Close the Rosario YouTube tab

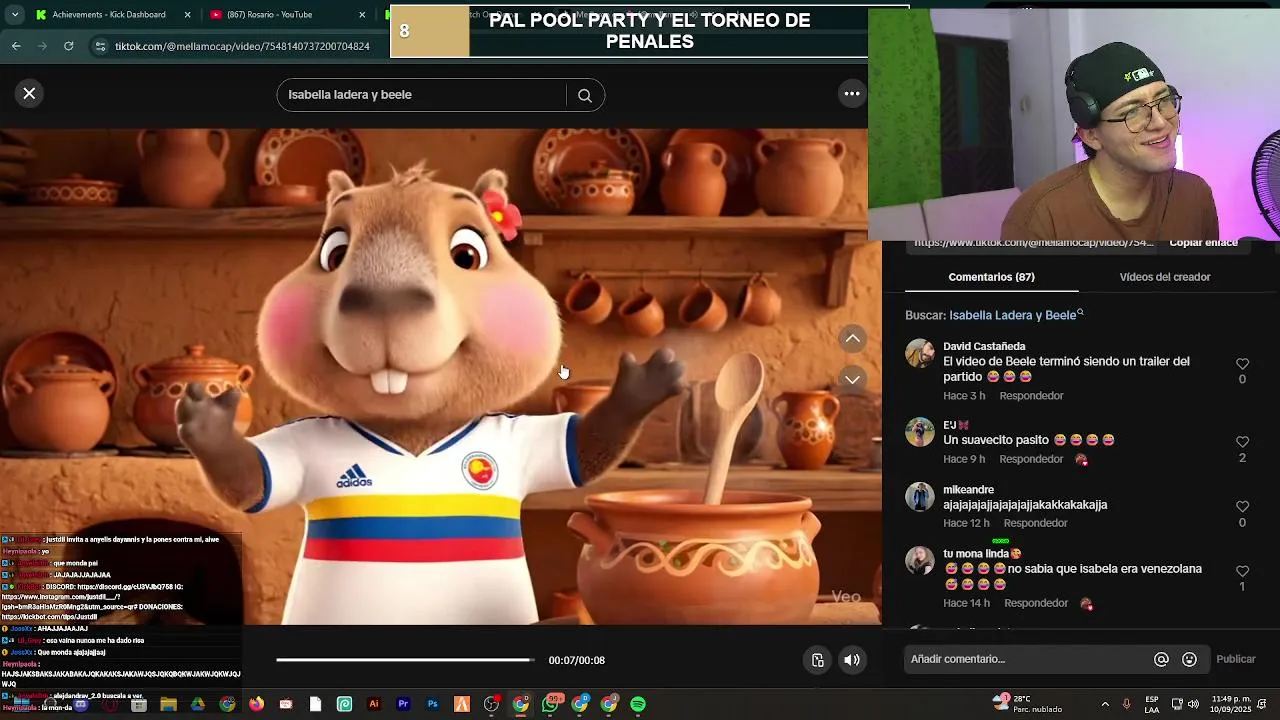(362, 15)
